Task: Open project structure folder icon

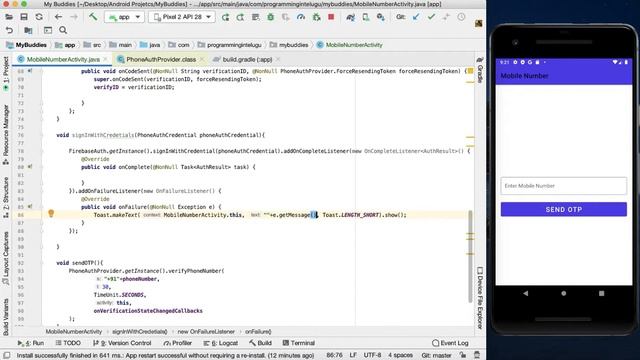Action: 28,30
